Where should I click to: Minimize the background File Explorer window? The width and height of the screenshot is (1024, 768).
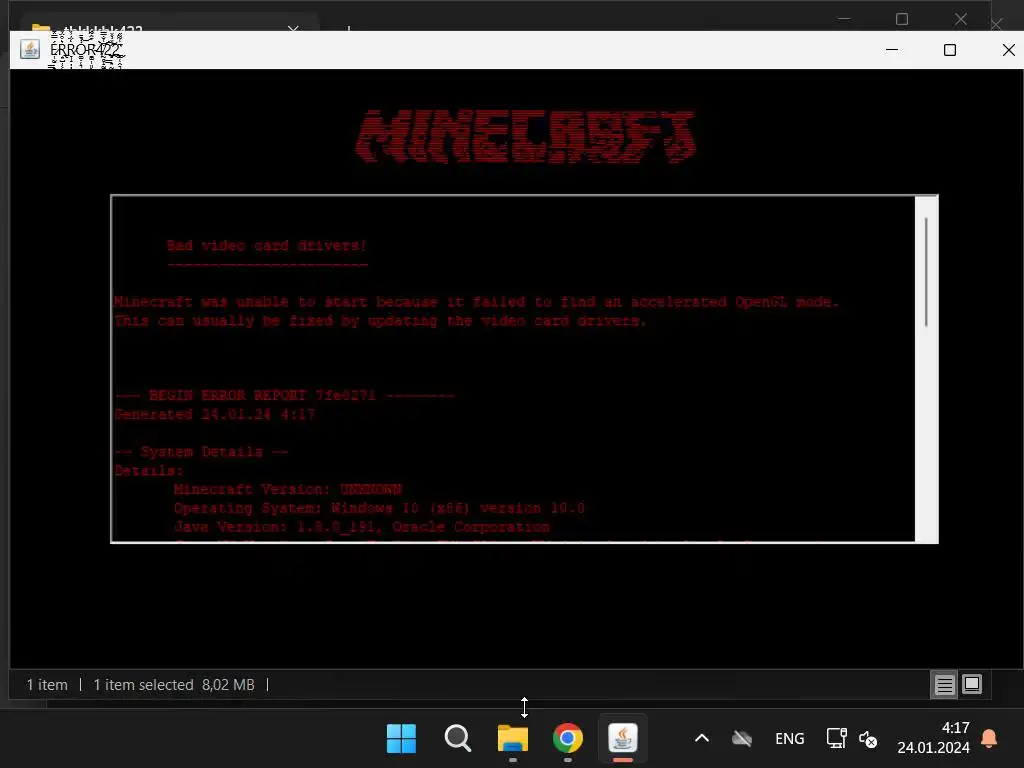point(844,19)
